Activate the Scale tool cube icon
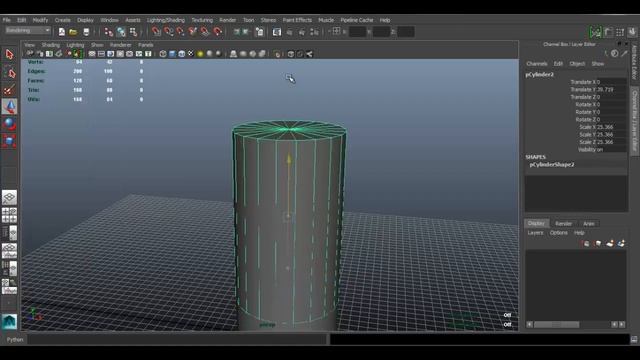The height and width of the screenshot is (360, 640). [9, 141]
